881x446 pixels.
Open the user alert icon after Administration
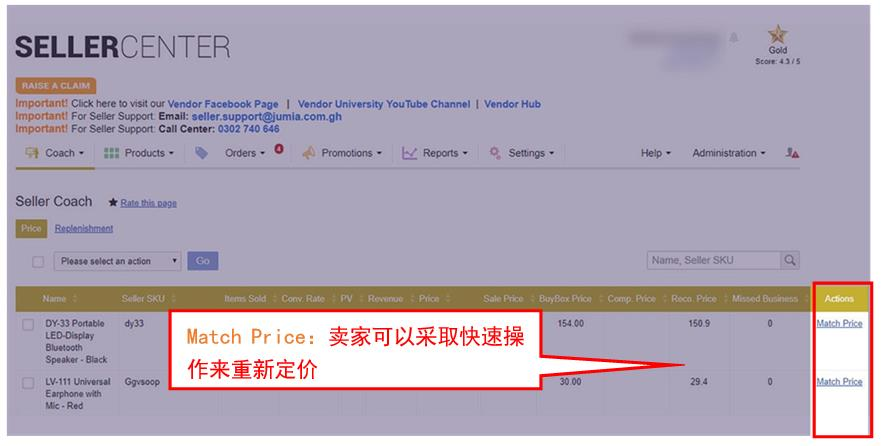[792, 153]
